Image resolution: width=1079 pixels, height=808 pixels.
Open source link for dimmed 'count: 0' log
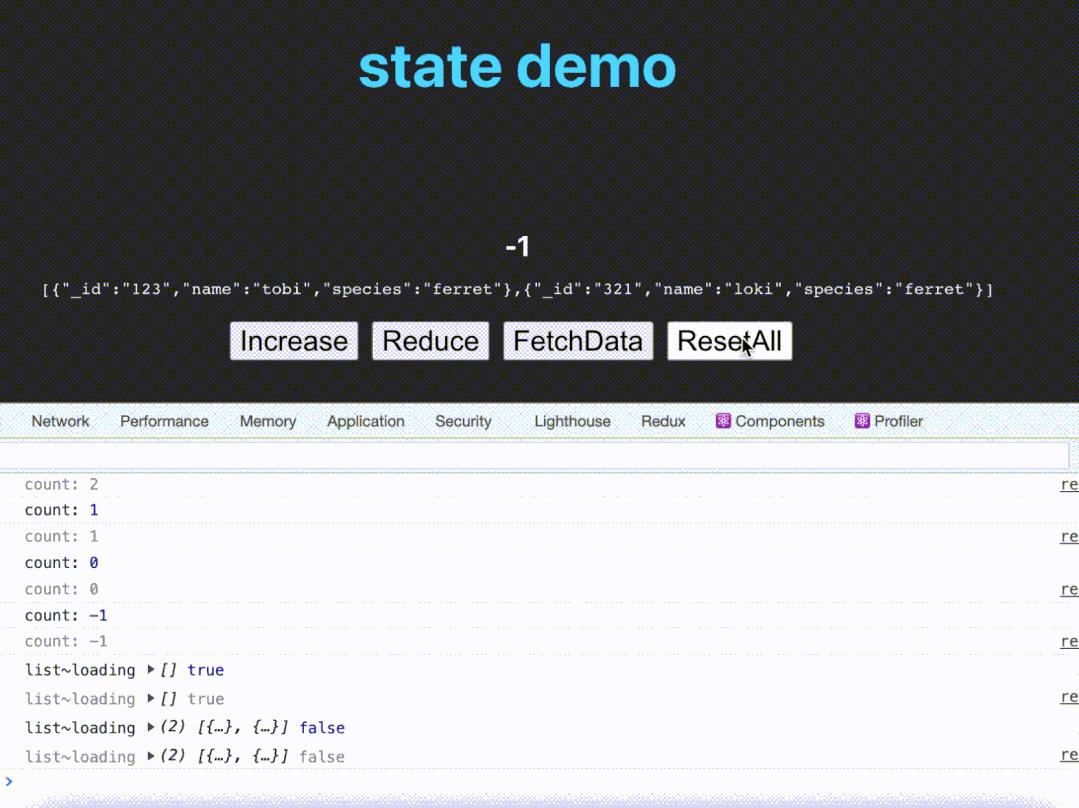coord(1069,590)
